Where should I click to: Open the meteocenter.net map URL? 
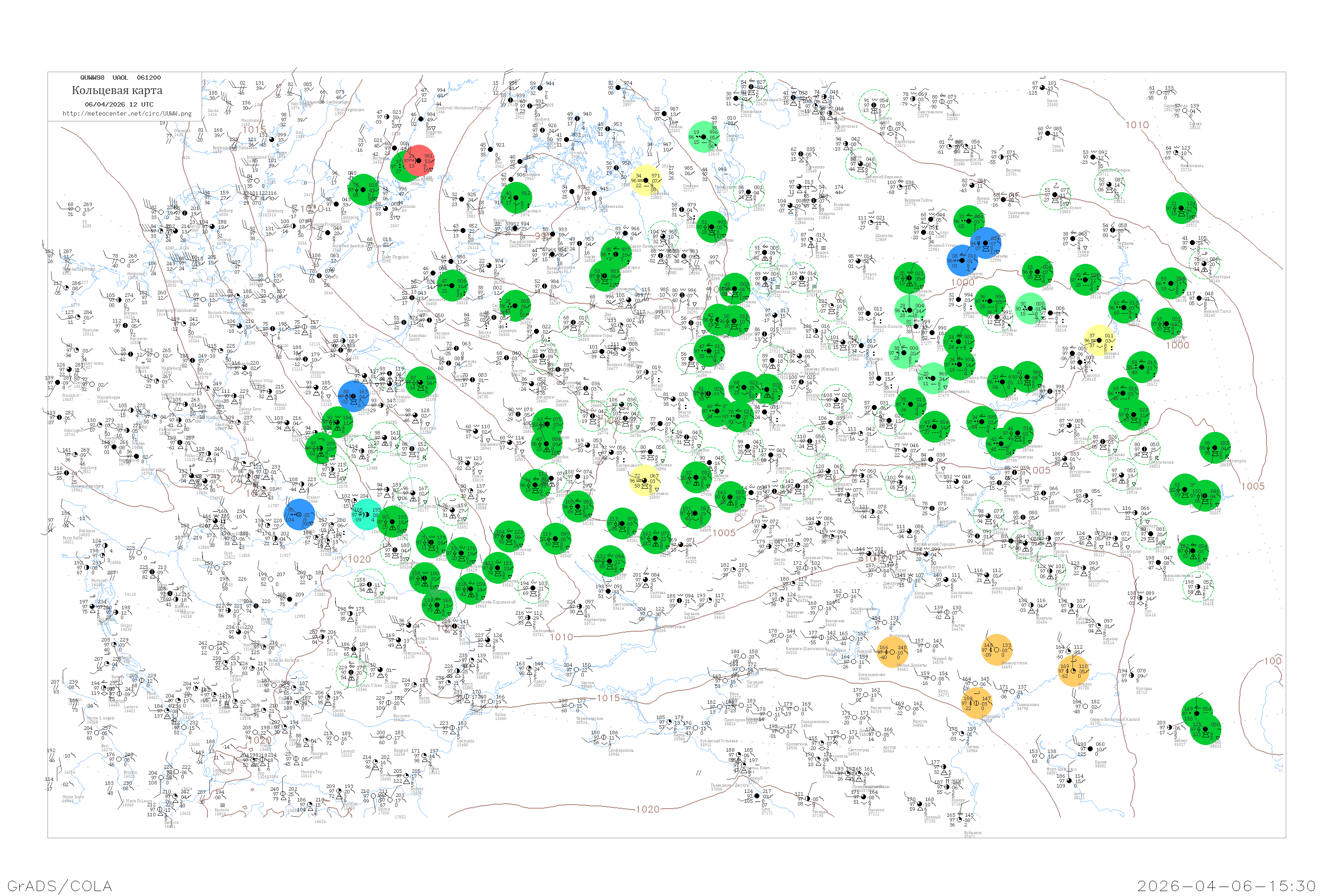[127, 113]
